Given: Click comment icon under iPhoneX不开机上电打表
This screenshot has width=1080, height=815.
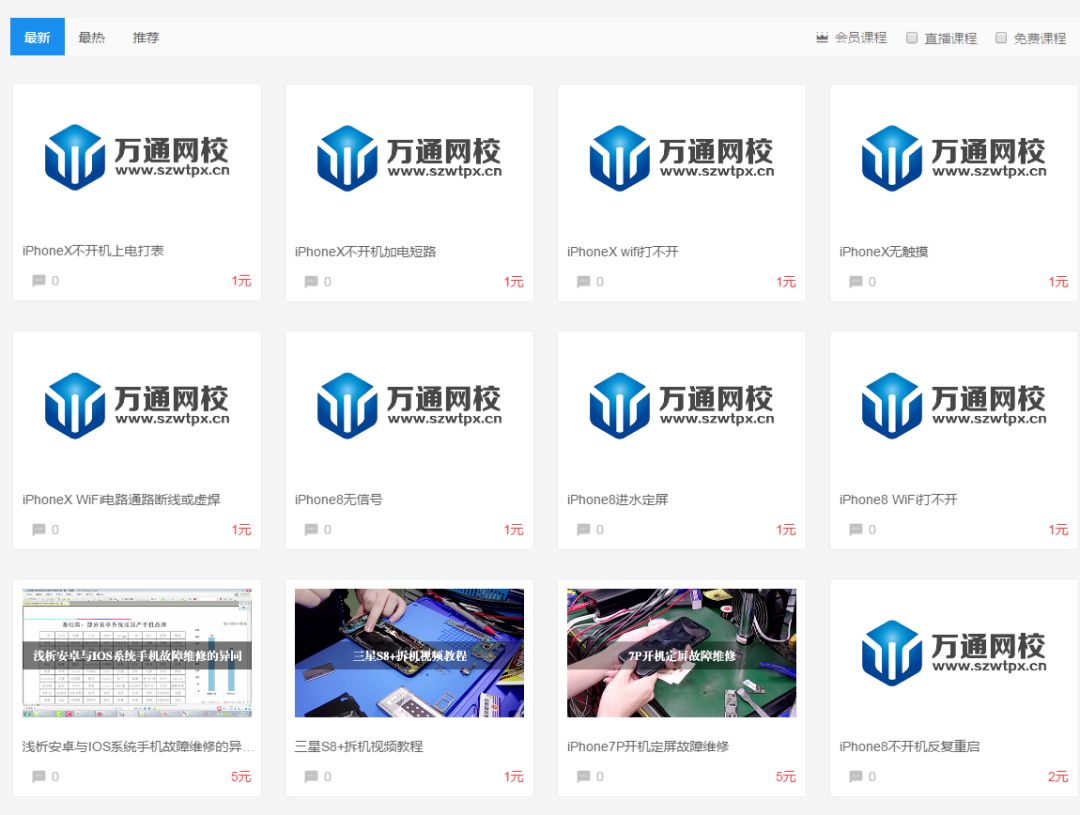Looking at the screenshot, I should click(39, 280).
